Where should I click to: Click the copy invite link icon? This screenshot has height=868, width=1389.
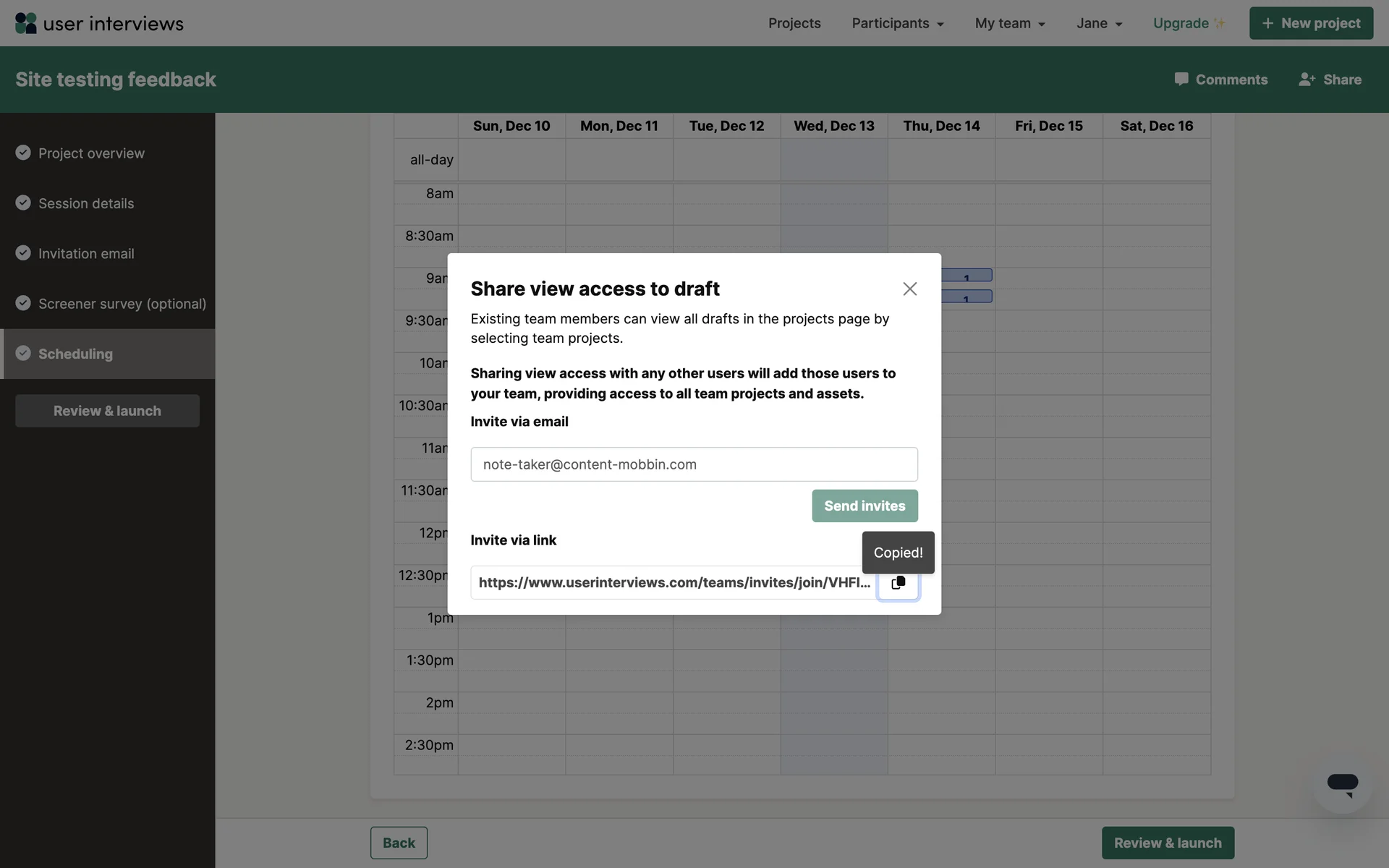coord(898,583)
